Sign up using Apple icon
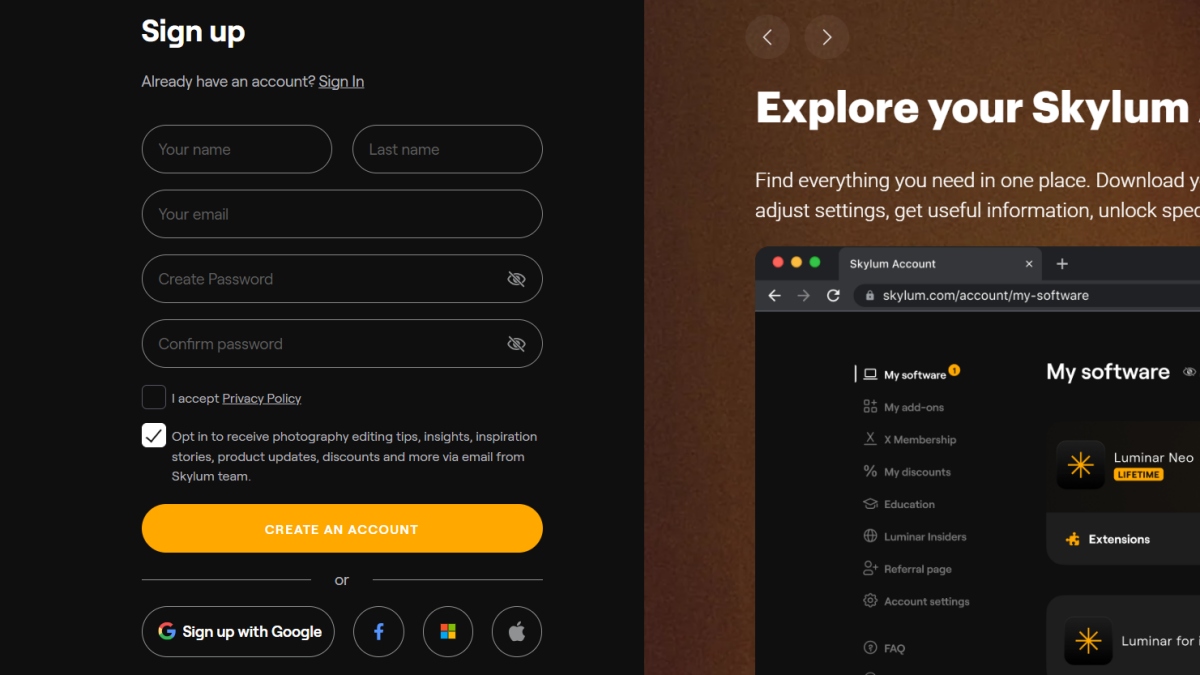 pyautogui.click(x=517, y=631)
